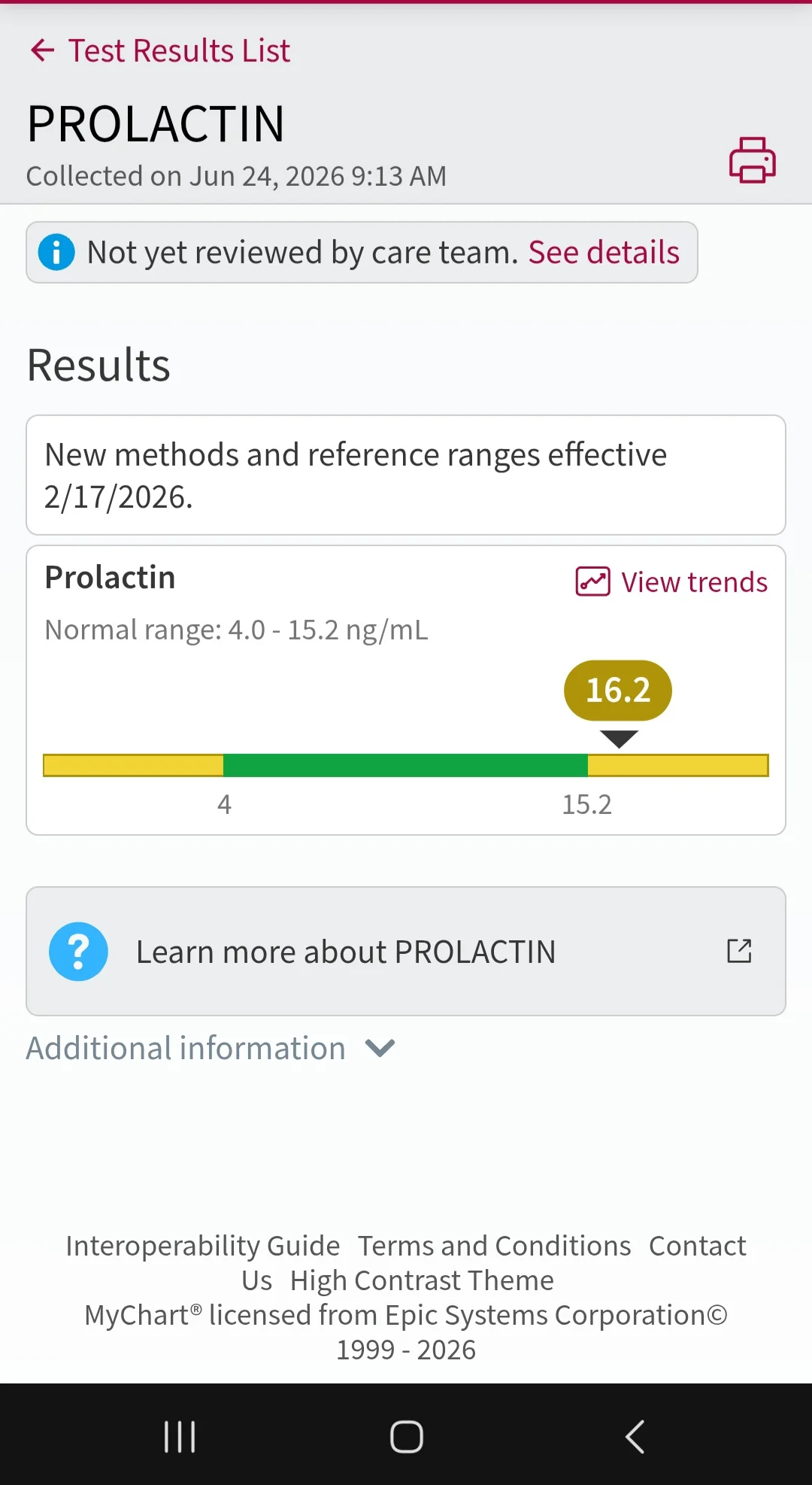
Task: Open Terms and Conditions link
Action: pos(494,1246)
